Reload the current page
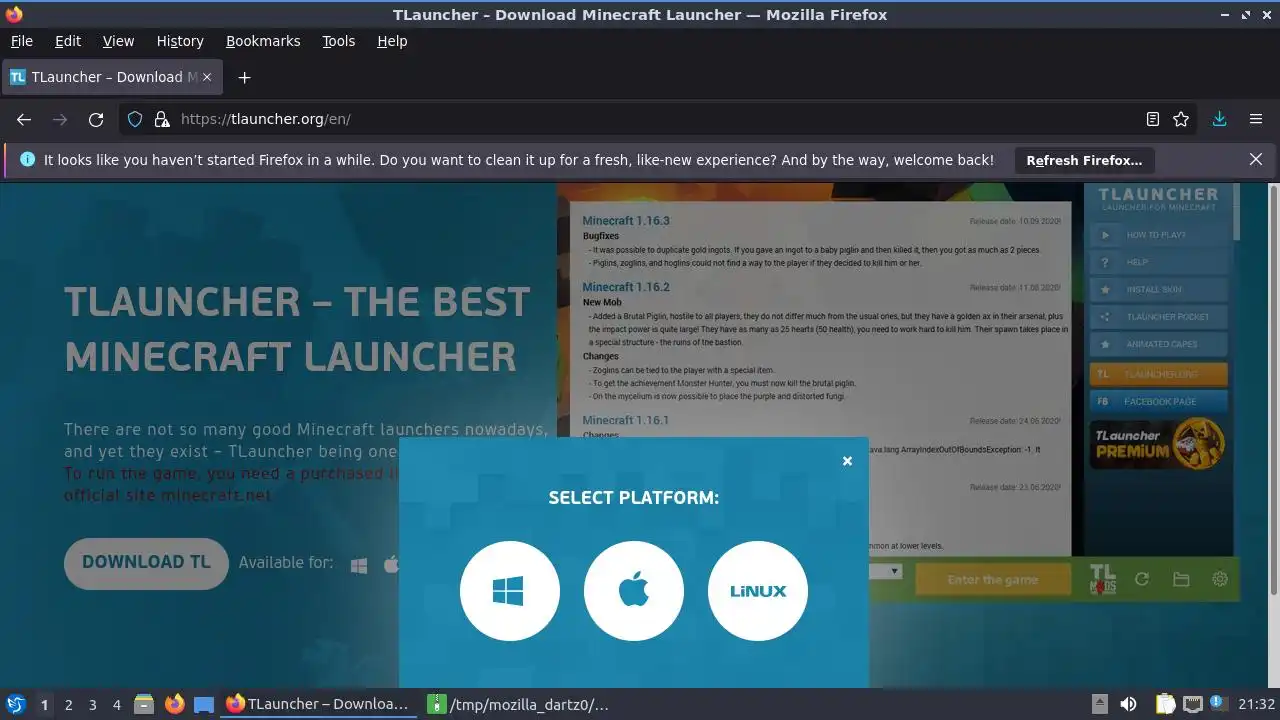The image size is (1280, 720). pyautogui.click(x=96, y=119)
